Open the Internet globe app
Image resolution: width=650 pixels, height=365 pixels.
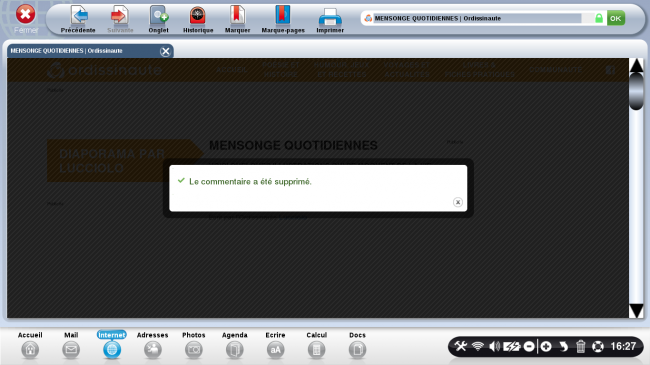(x=112, y=345)
